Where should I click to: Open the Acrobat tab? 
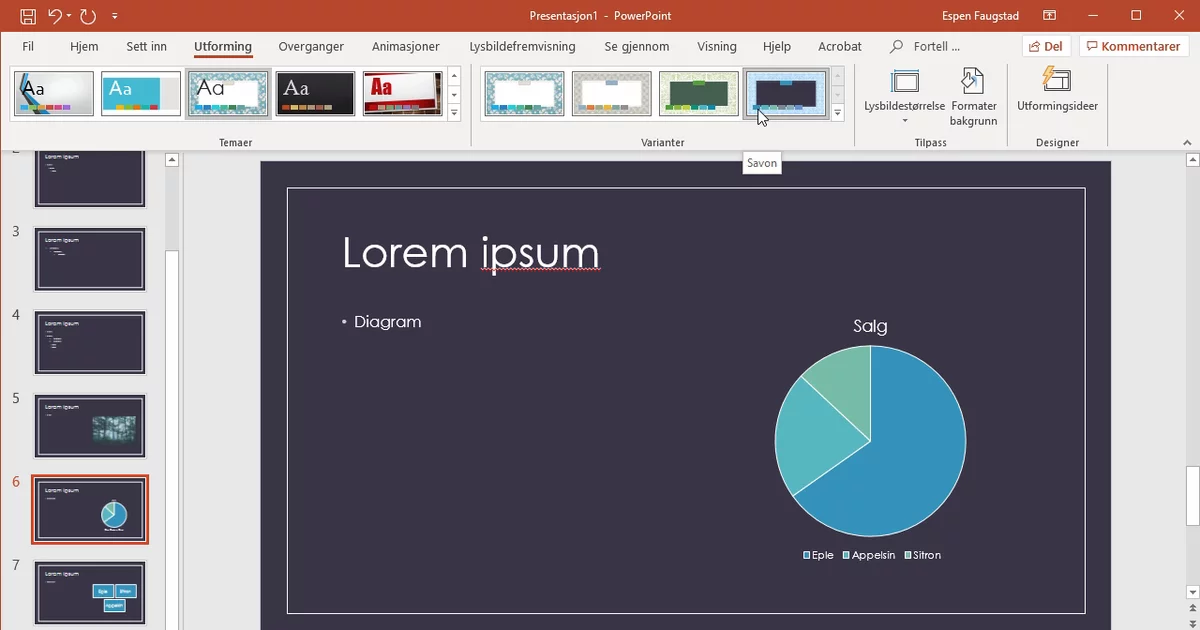tap(840, 46)
